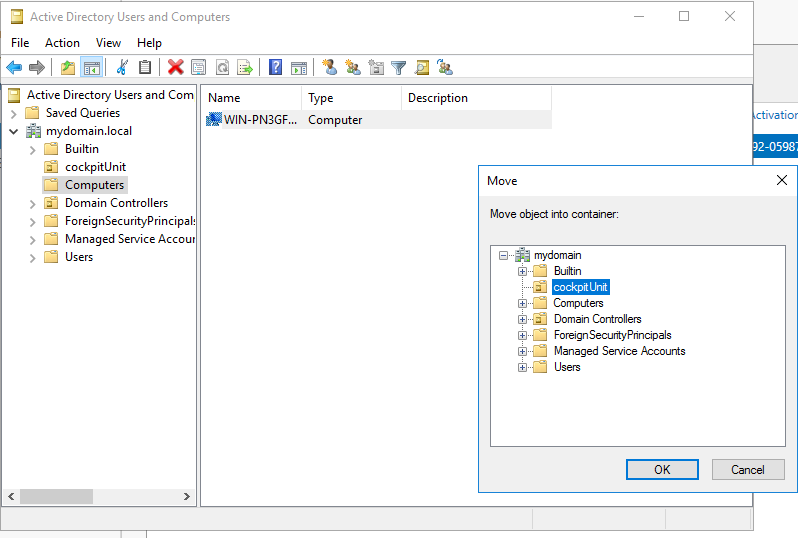
Task: Expand Saved Queries in the left tree
Action: 14,114
